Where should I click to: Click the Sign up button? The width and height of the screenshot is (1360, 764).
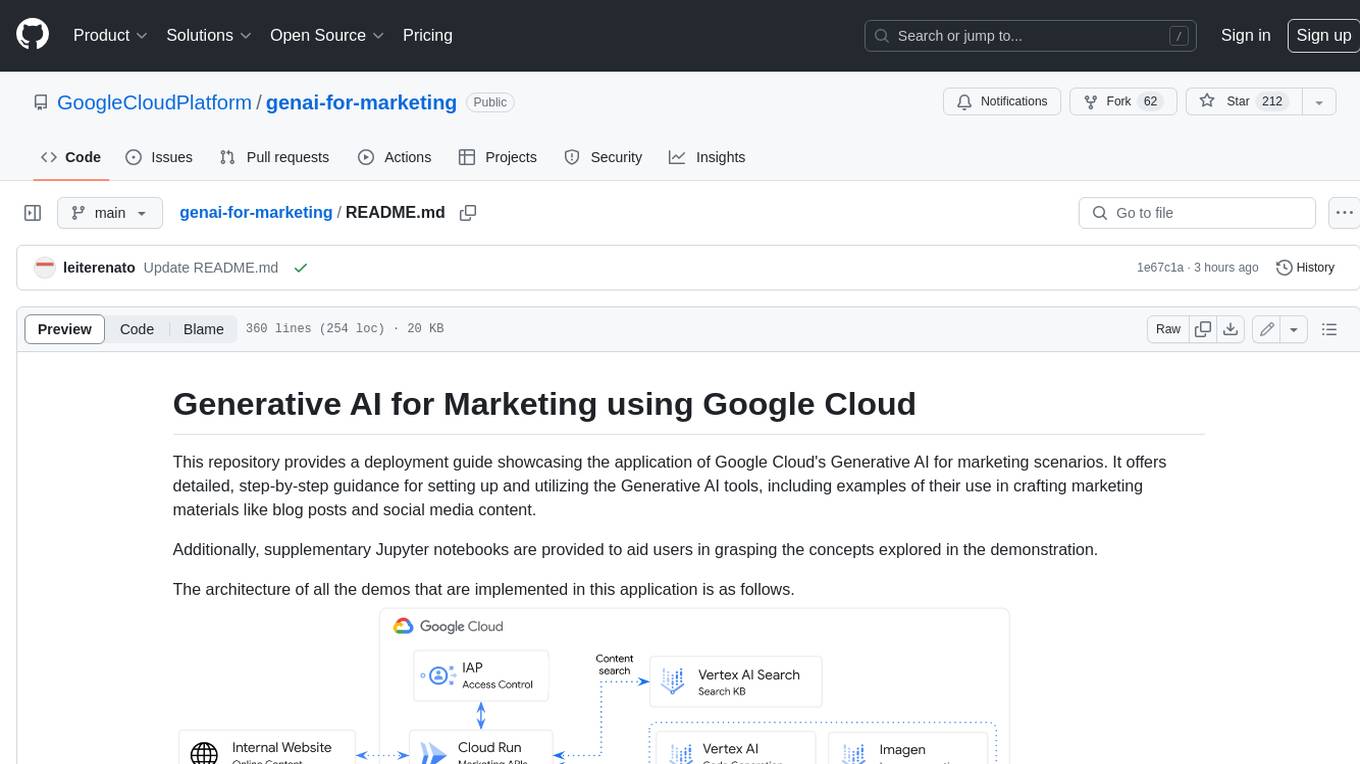point(1323,35)
